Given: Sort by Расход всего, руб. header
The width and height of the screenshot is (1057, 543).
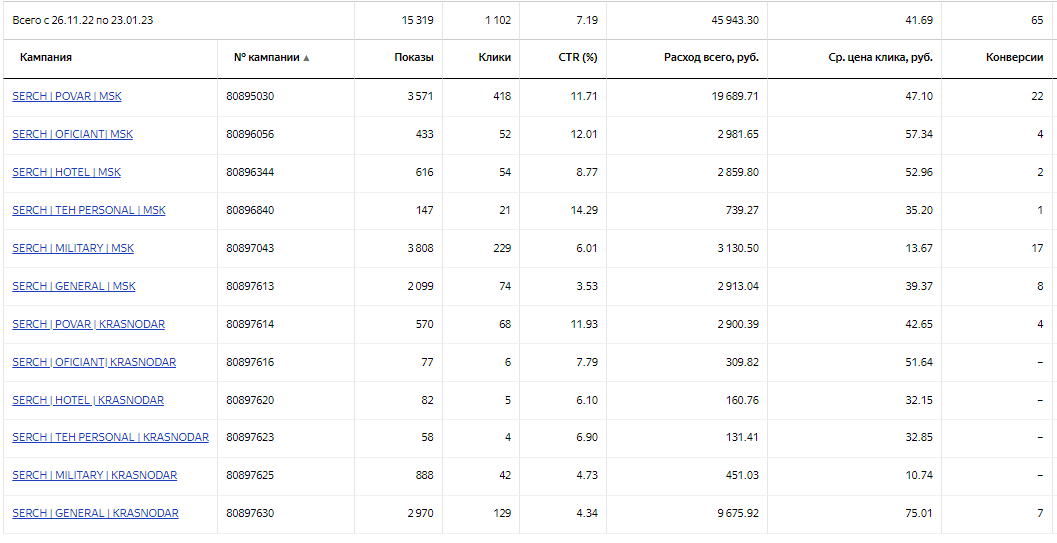Looking at the screenshot, I should pos(711,58).
